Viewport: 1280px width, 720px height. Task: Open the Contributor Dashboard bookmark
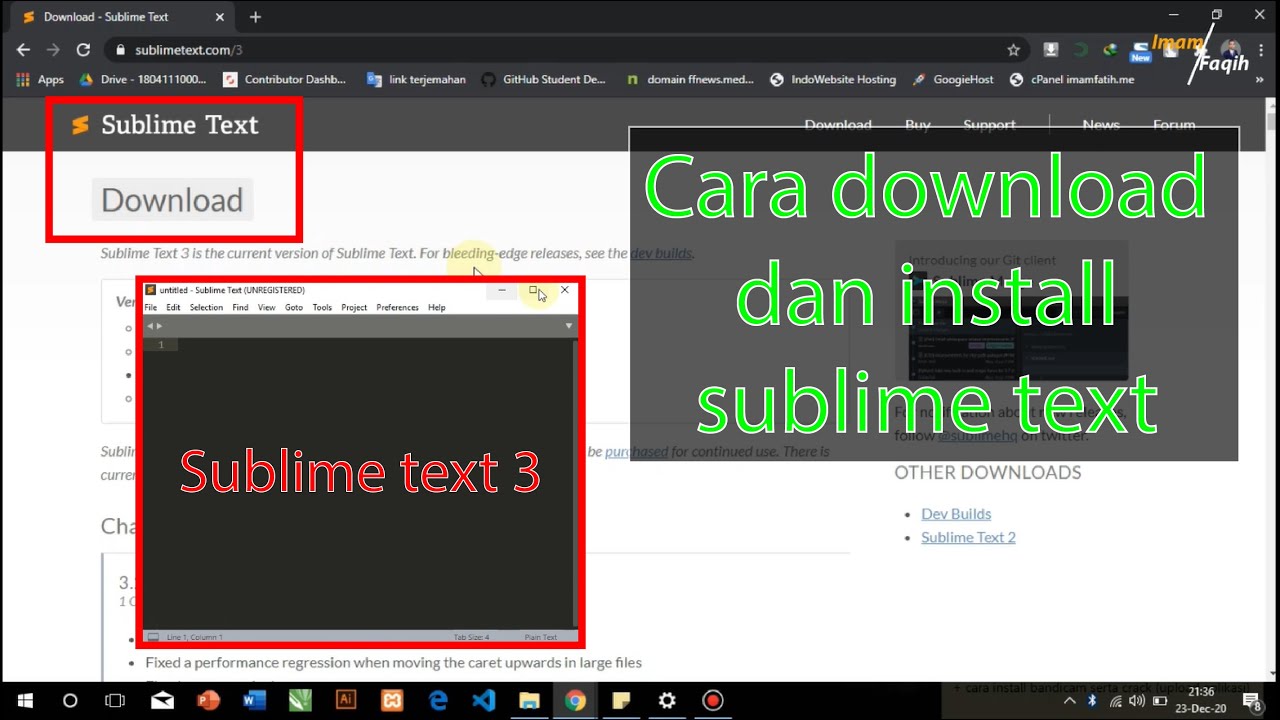point(286,79)
